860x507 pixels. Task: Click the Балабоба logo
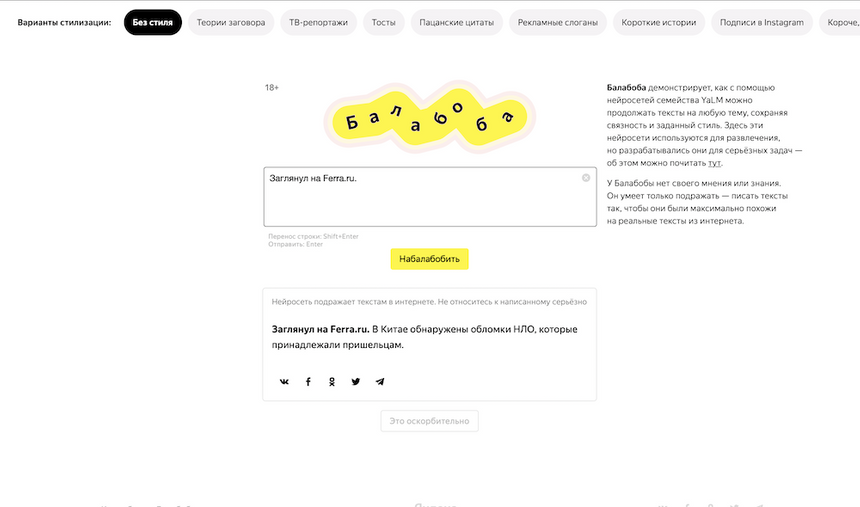[429, 116]
